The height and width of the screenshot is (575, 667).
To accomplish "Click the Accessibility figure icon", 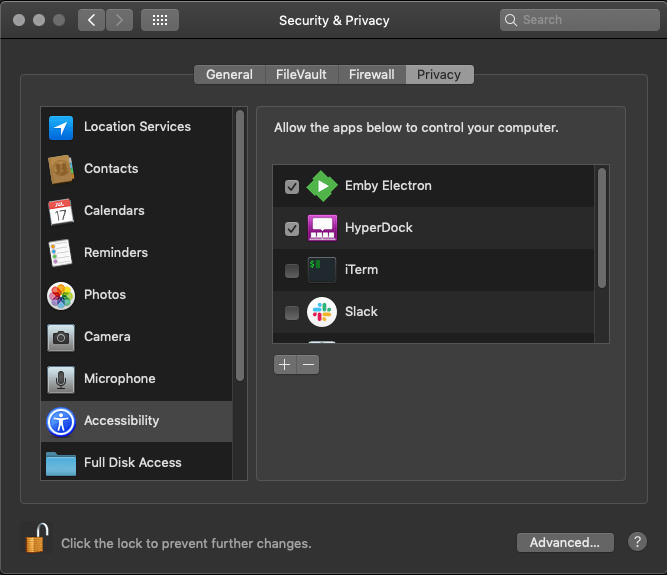I will [61, 422].
